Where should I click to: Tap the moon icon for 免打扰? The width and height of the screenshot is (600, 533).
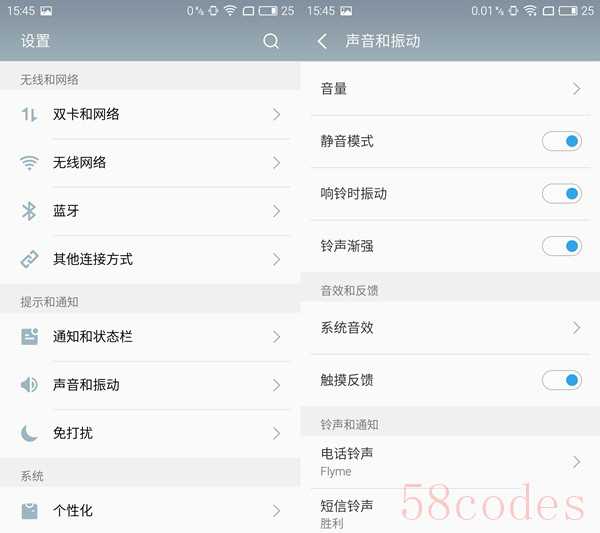[x=29, y=433]
